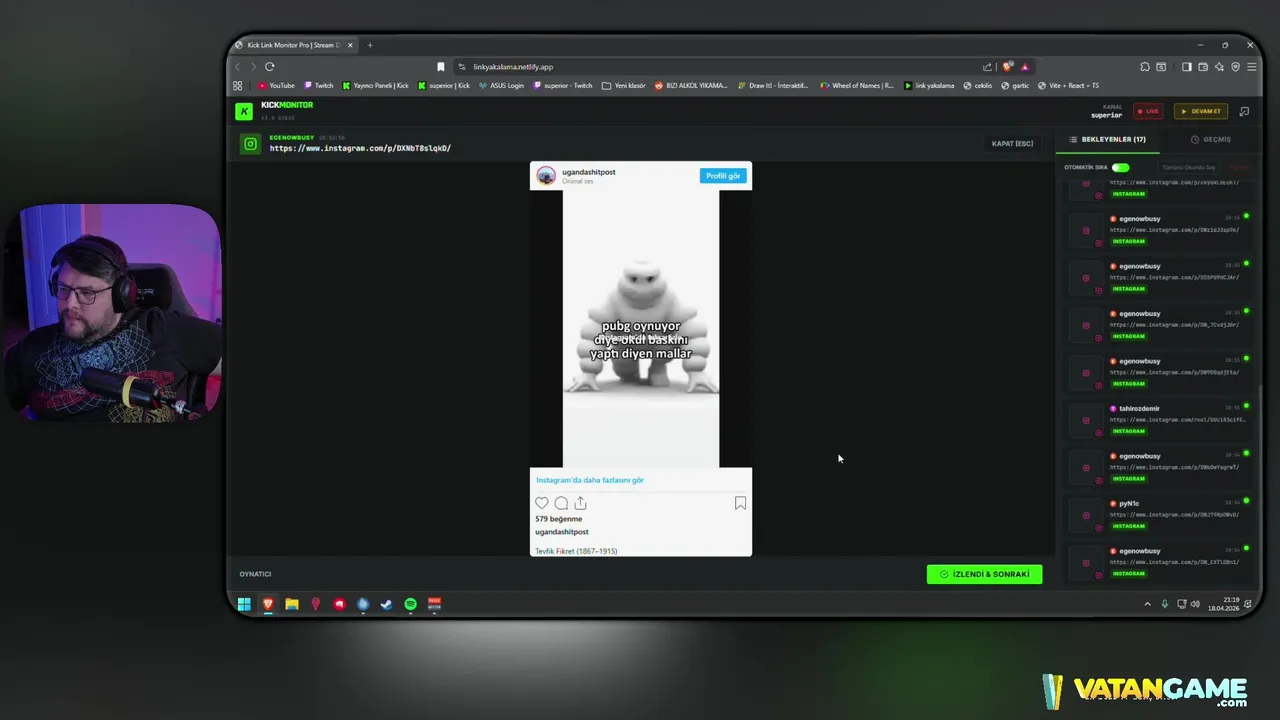Select the pyN1c queue entry
Image resolution: width=1280 pixels, height=720 pixels.
pos(1158,515)
